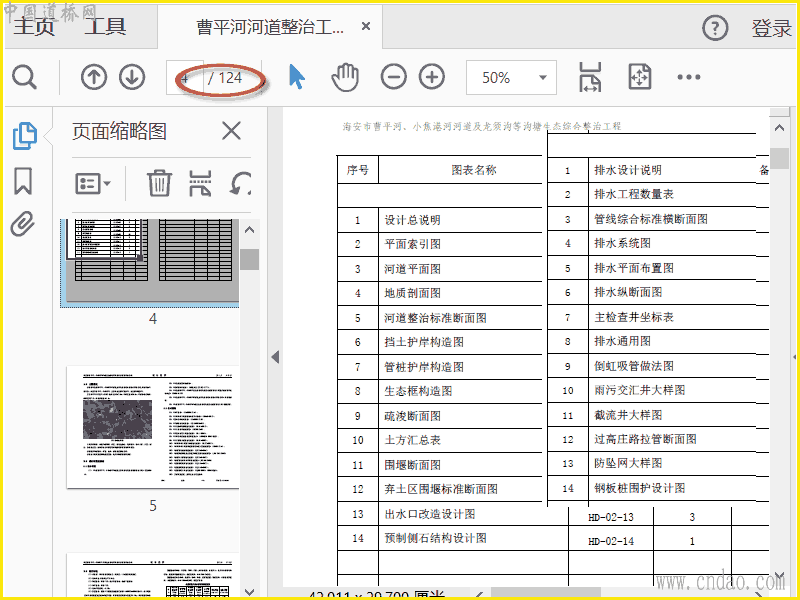Click the text 土方汇总表
The height and width of the screenshot is (600, 800).
[412, 440]
